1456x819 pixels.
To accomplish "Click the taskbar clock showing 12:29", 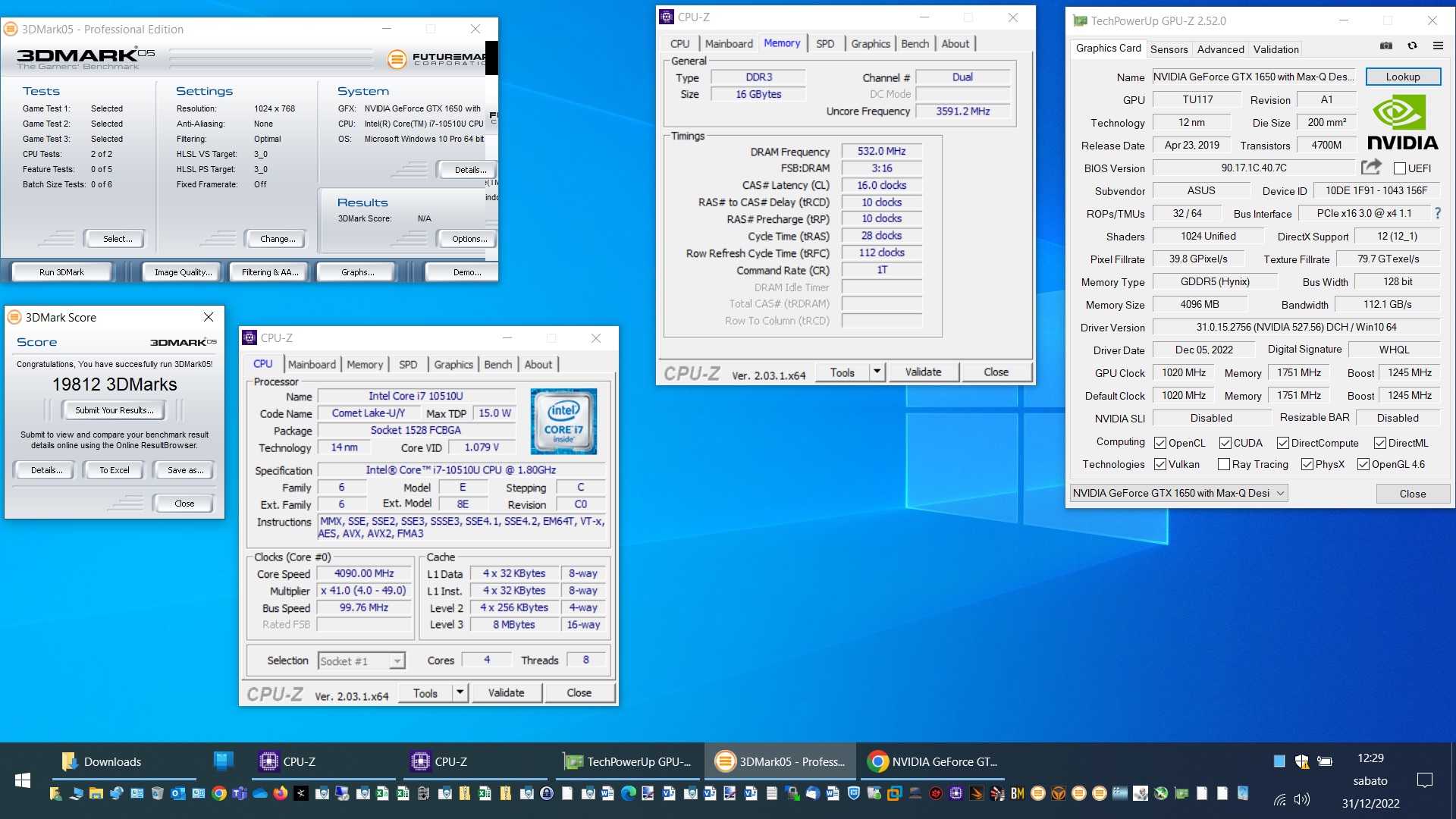I will (x=1370, y=758).
